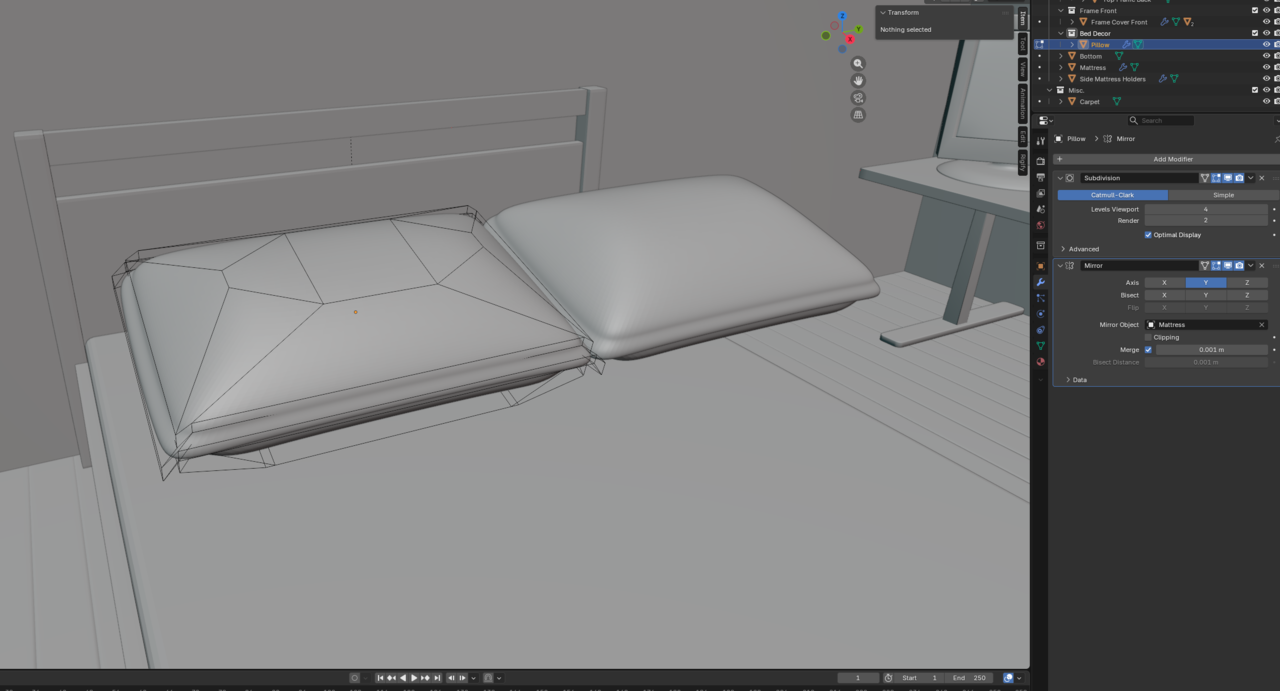Click the filter funnel icon on Mirror modifier
The width and height of the screenshot is (1280, 691).
1205,265
